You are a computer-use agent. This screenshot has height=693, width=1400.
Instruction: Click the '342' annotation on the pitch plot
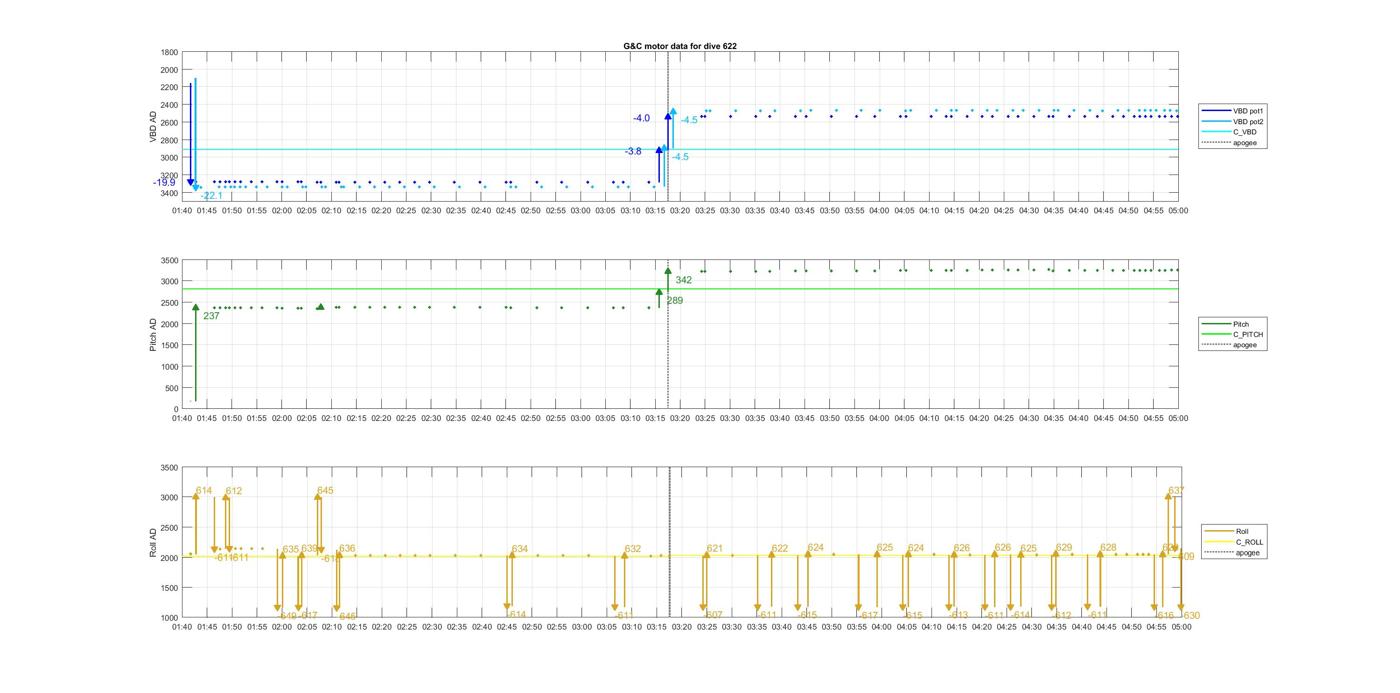click(x=684, y=280)
